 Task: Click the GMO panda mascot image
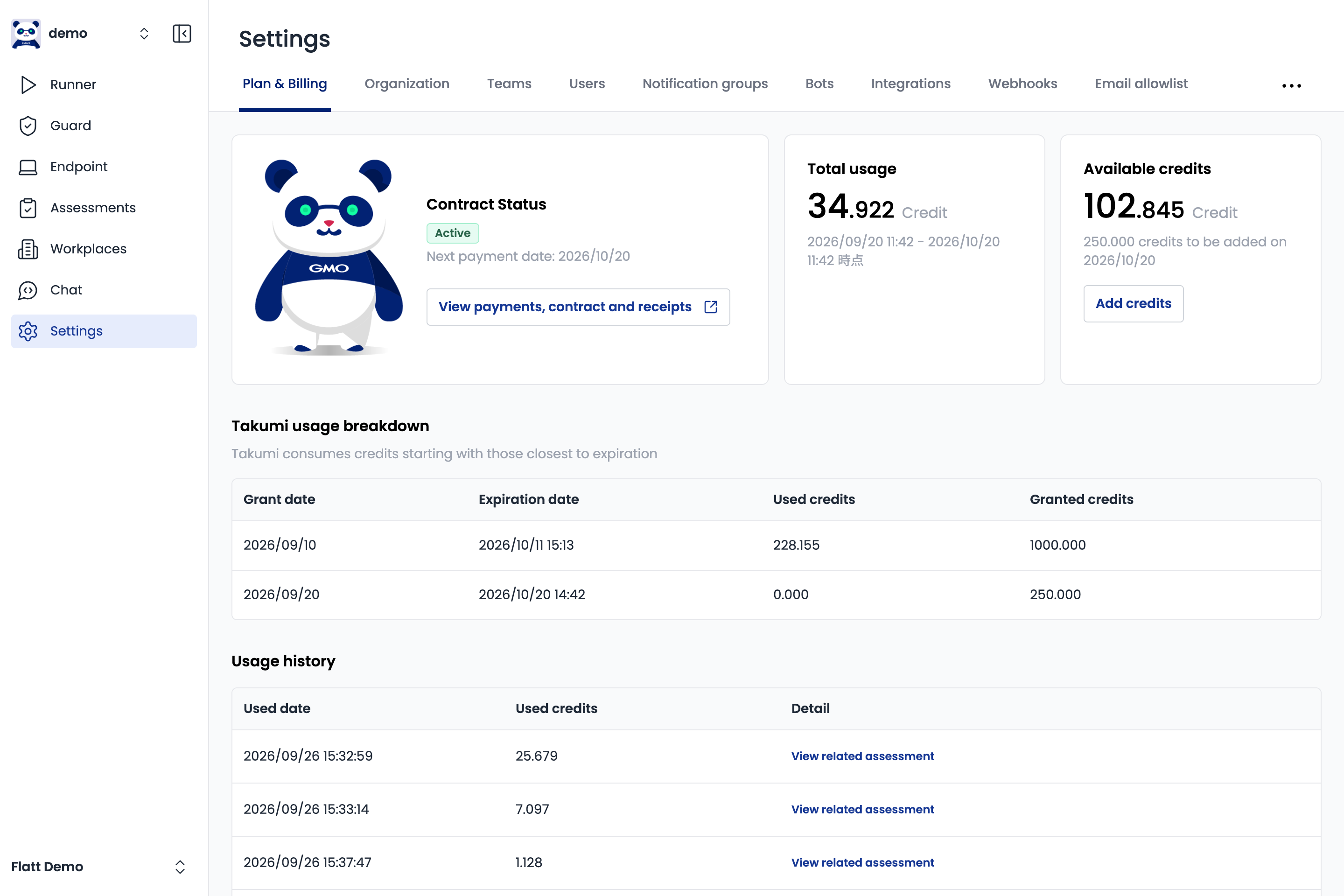[x=329, y=257]
